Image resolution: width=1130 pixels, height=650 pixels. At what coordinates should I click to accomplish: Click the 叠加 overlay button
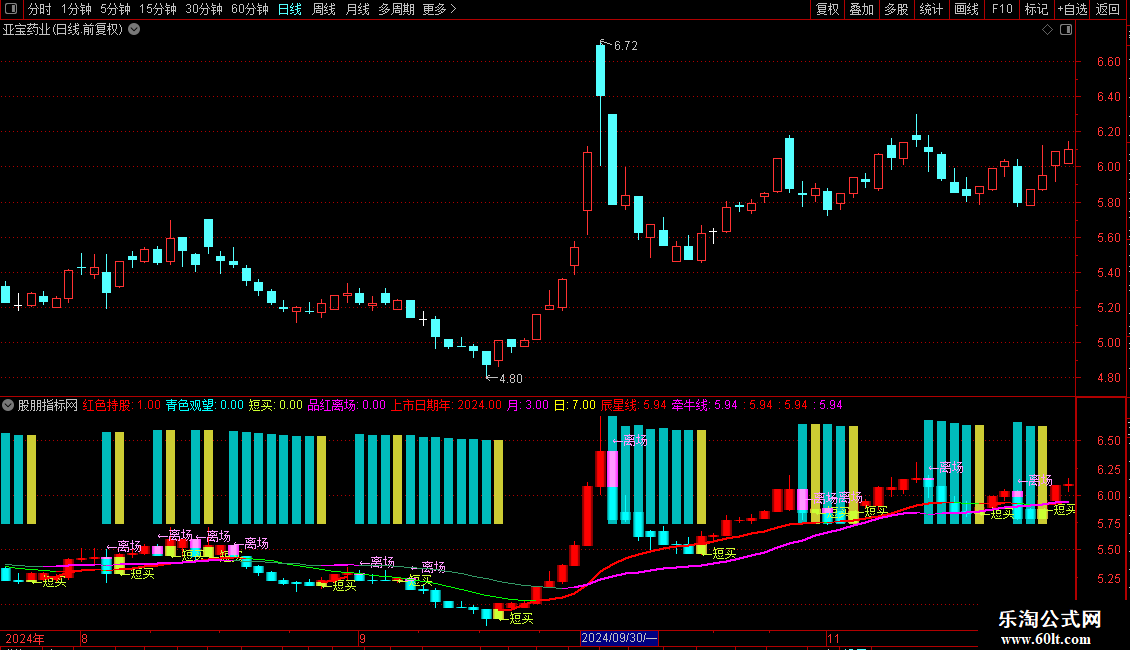[x=862, y=9]
